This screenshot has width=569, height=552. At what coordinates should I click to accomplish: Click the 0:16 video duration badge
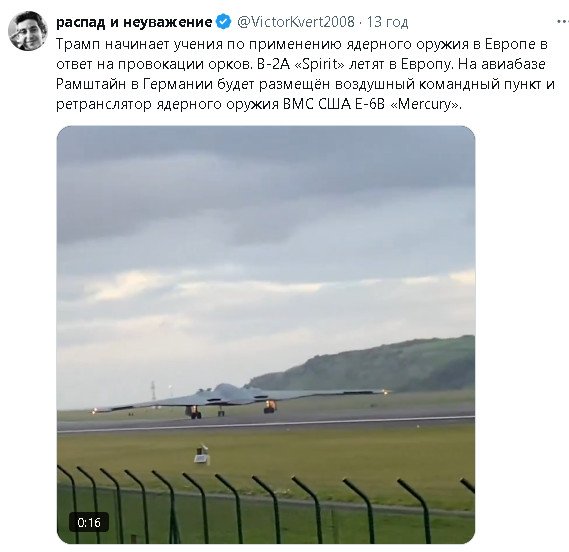pos(89,523)
